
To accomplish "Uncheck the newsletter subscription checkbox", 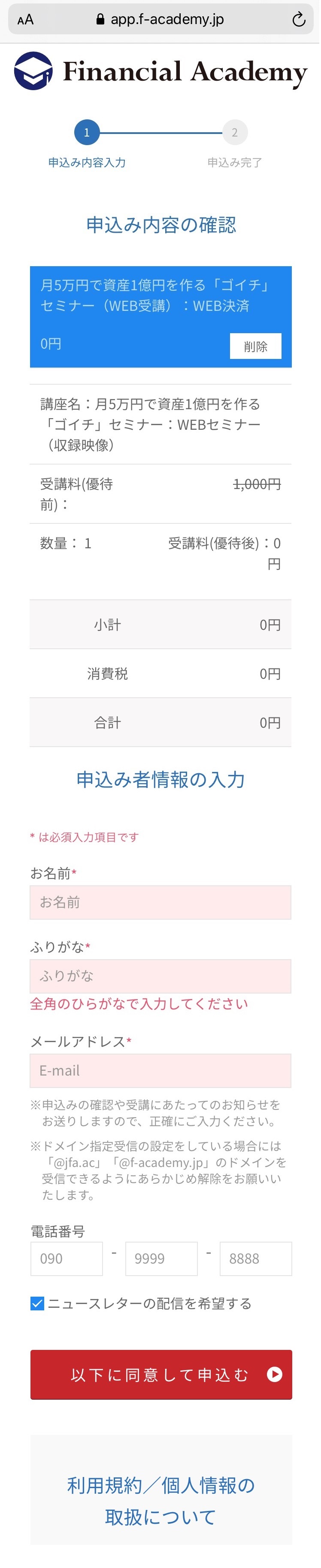I will click(x=37, y=1303).
